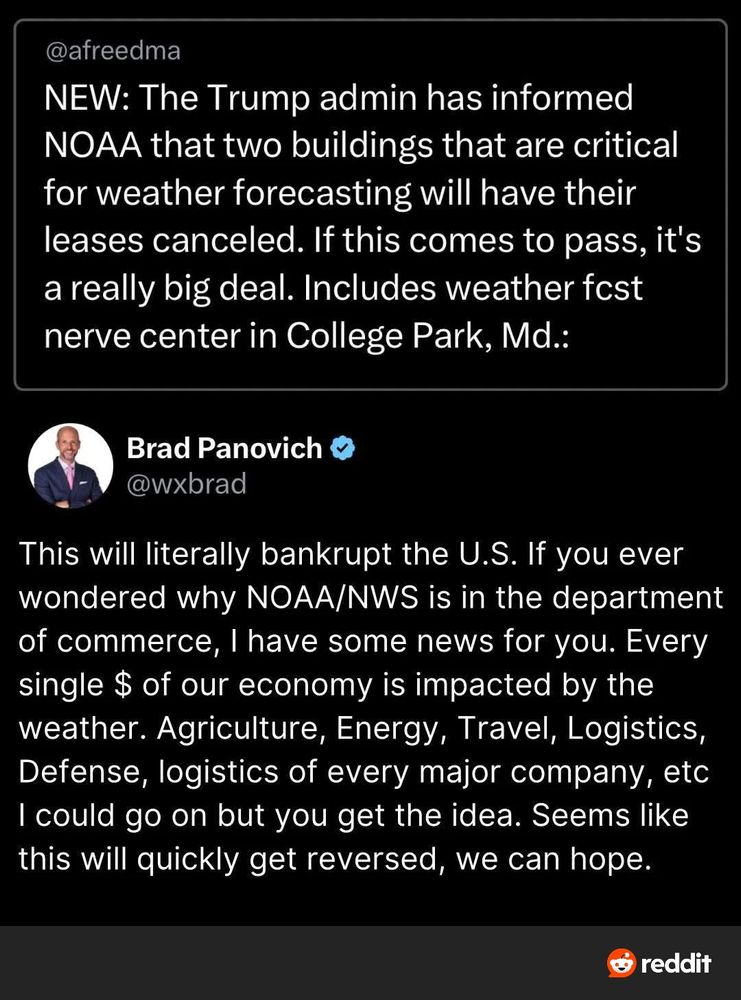Click the dollar sign in the tweet body
The image size is (741, 1000).
(x=124, y=685)
